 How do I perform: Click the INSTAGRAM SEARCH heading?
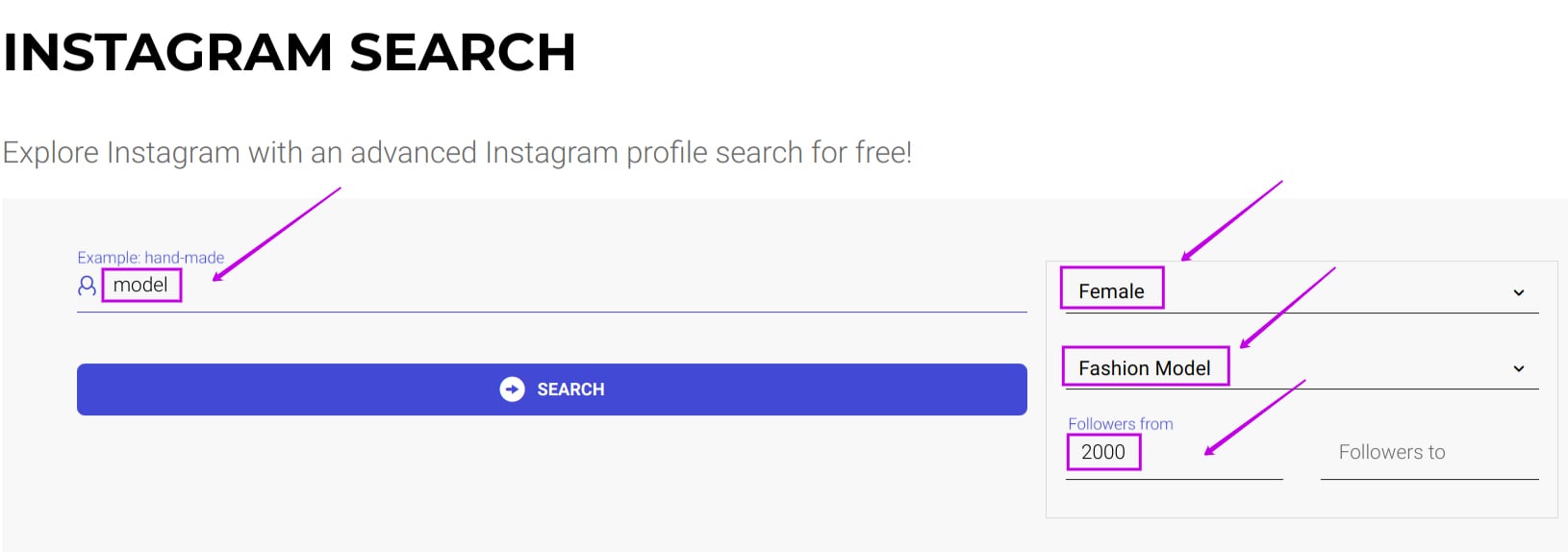[290, 52]
